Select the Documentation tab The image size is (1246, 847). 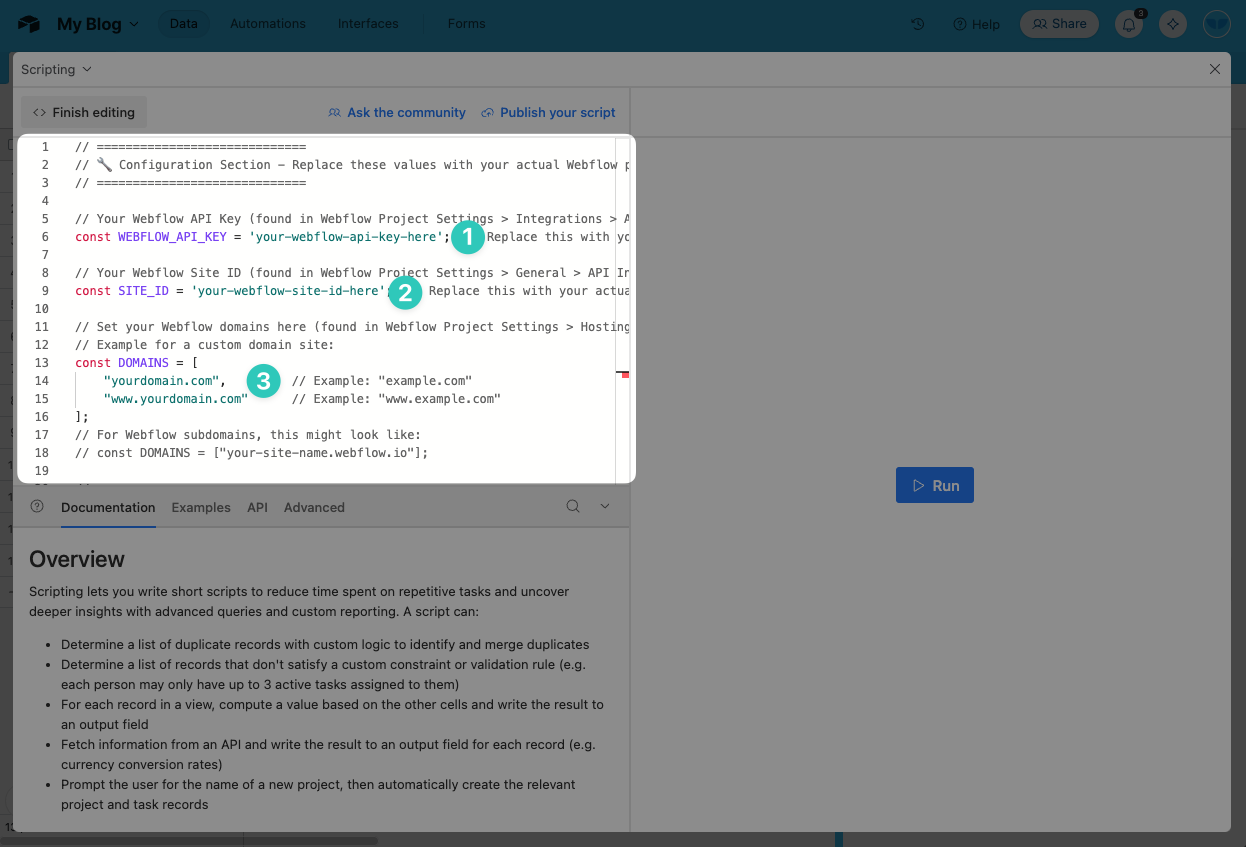coord(108,507)
